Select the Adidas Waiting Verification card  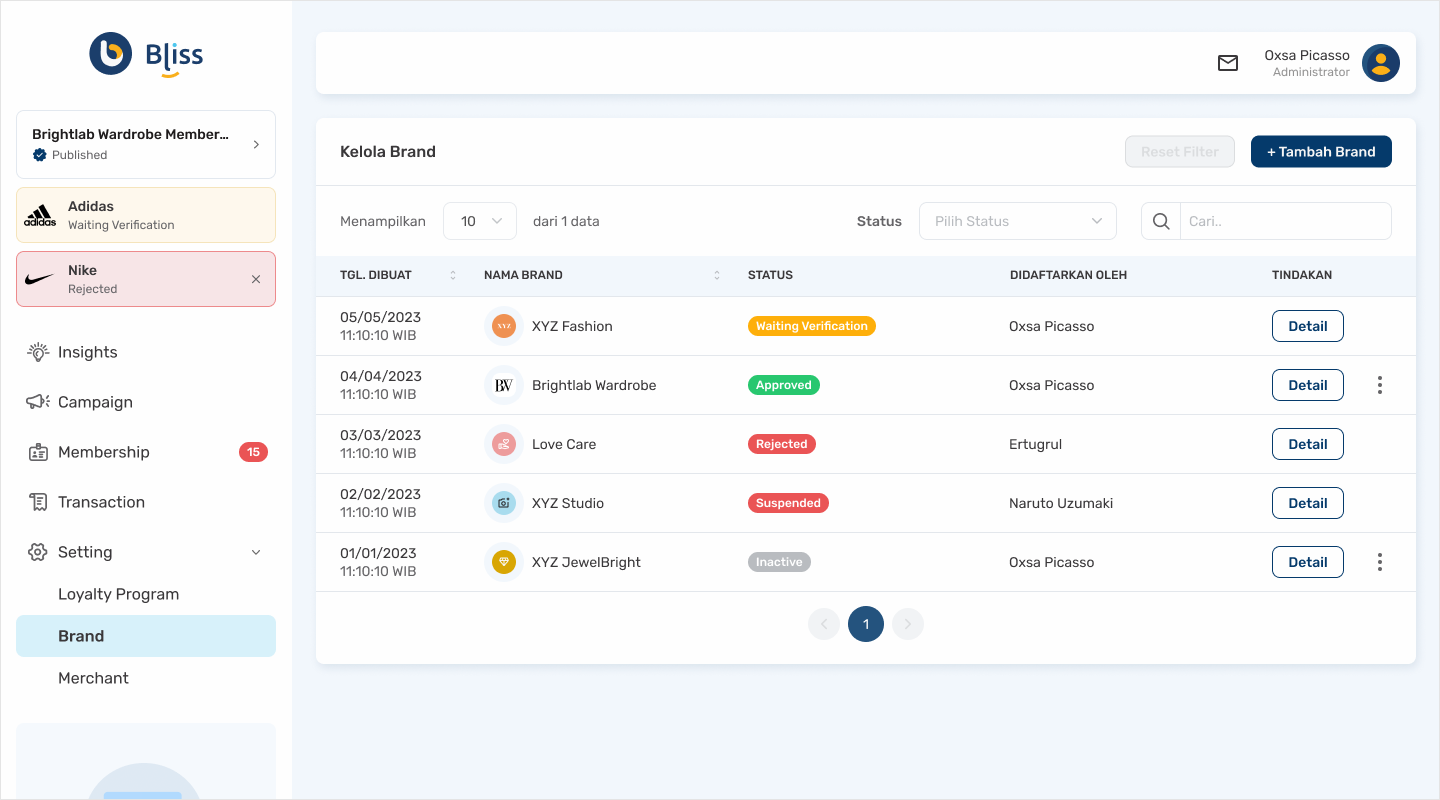(x=146, y=215)
